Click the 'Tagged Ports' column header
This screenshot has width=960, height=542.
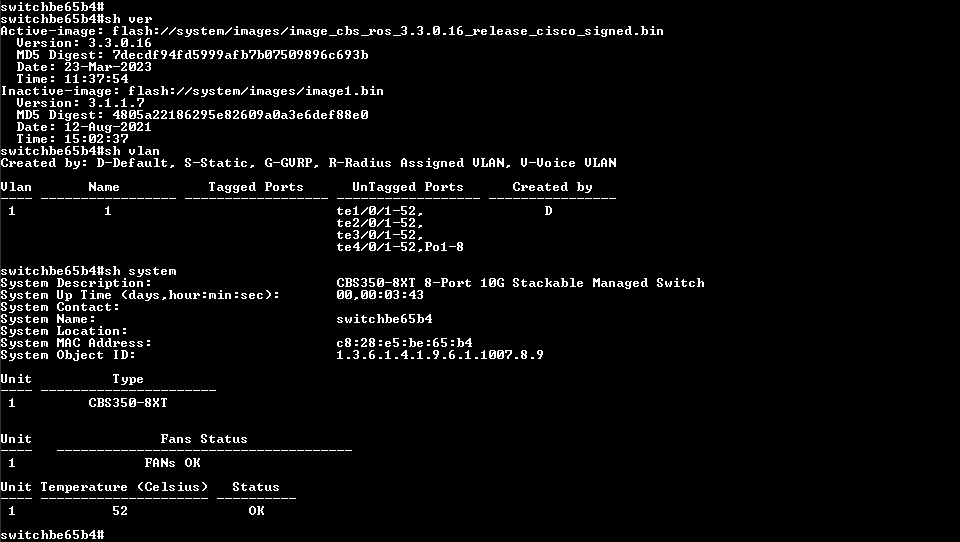point(256,187)
